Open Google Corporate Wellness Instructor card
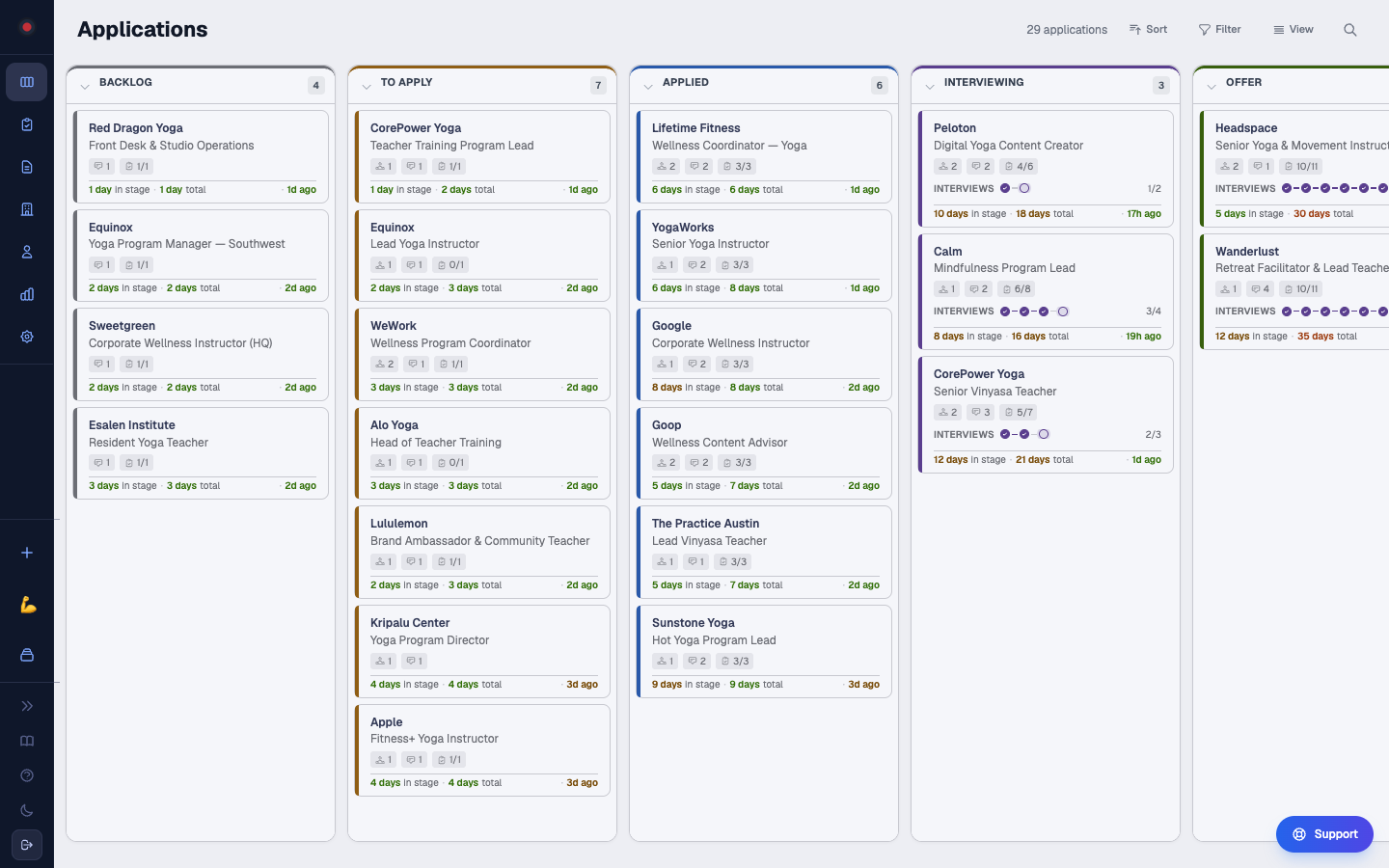This screenshot has height=868, width=1389. pyautogui.click(x=764, y=354)
